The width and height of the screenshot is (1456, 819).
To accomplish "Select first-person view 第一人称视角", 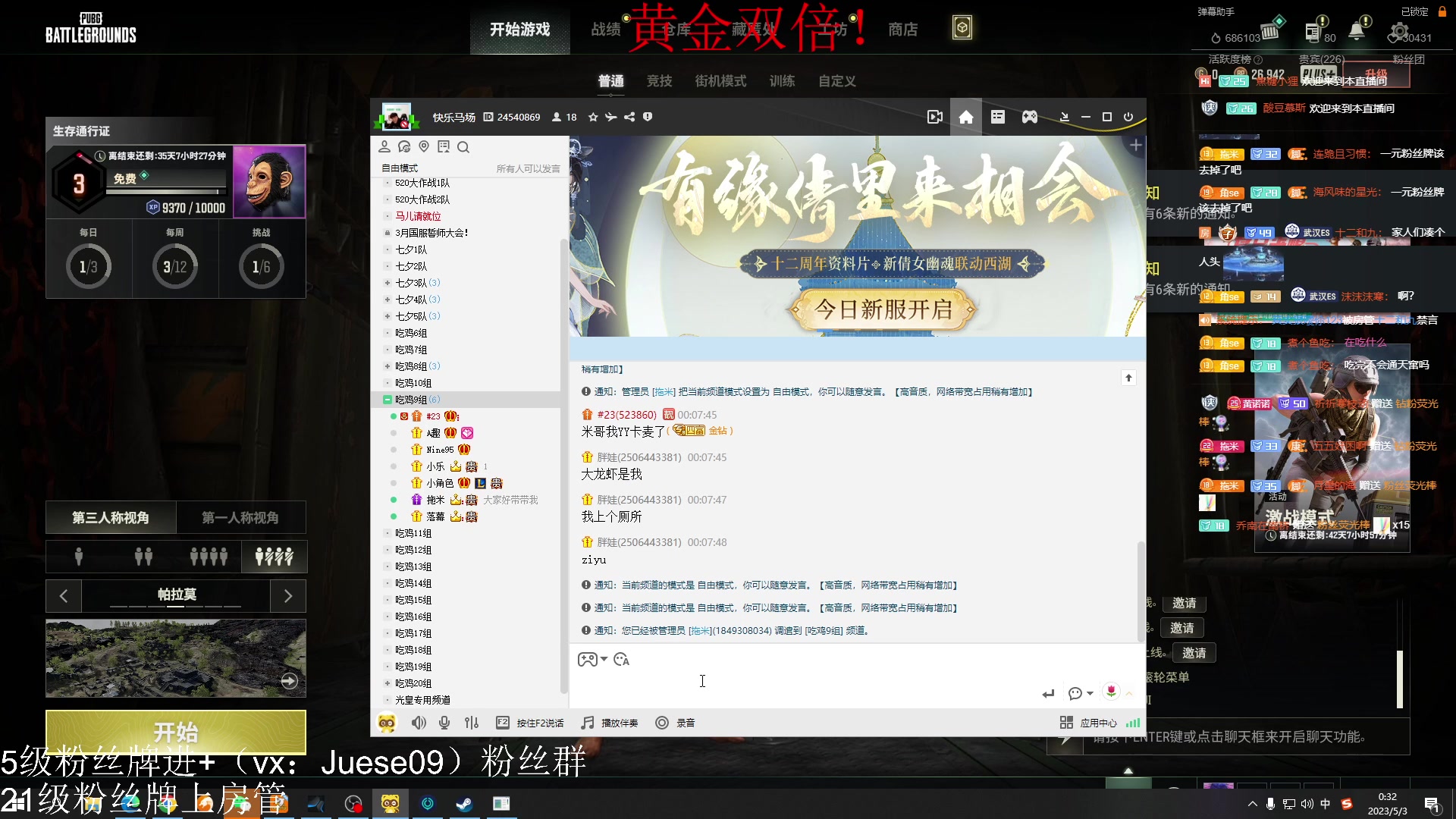I will point(240,517).
